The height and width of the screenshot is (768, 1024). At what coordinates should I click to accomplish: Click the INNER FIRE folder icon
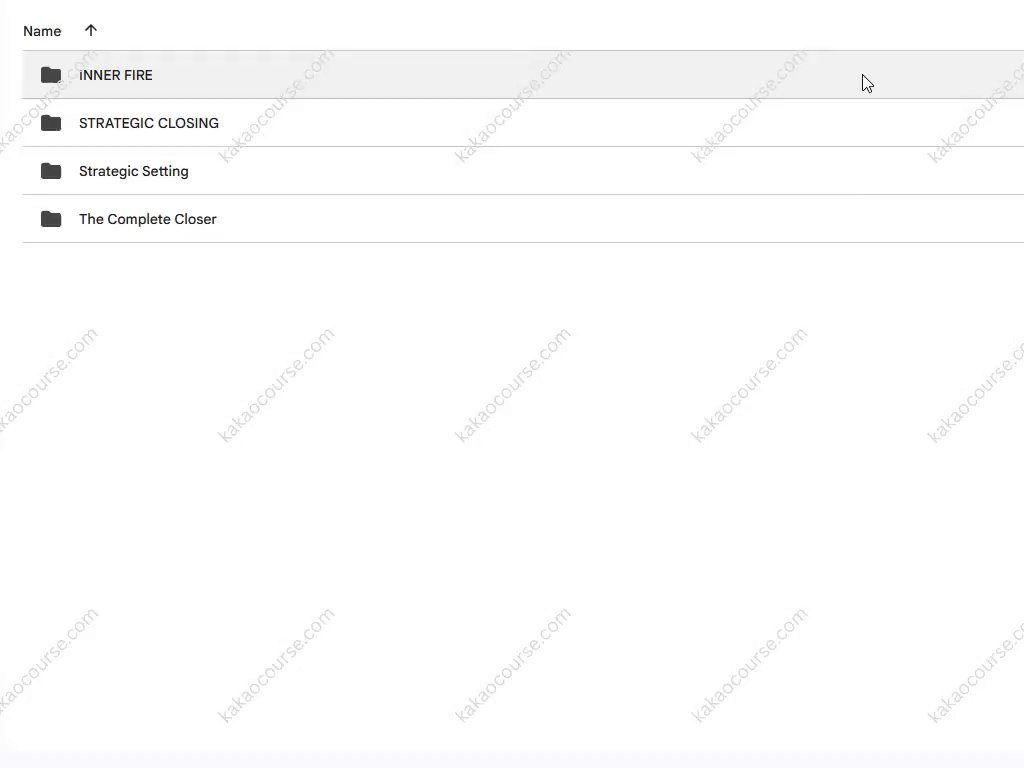(x=51, y=75)
